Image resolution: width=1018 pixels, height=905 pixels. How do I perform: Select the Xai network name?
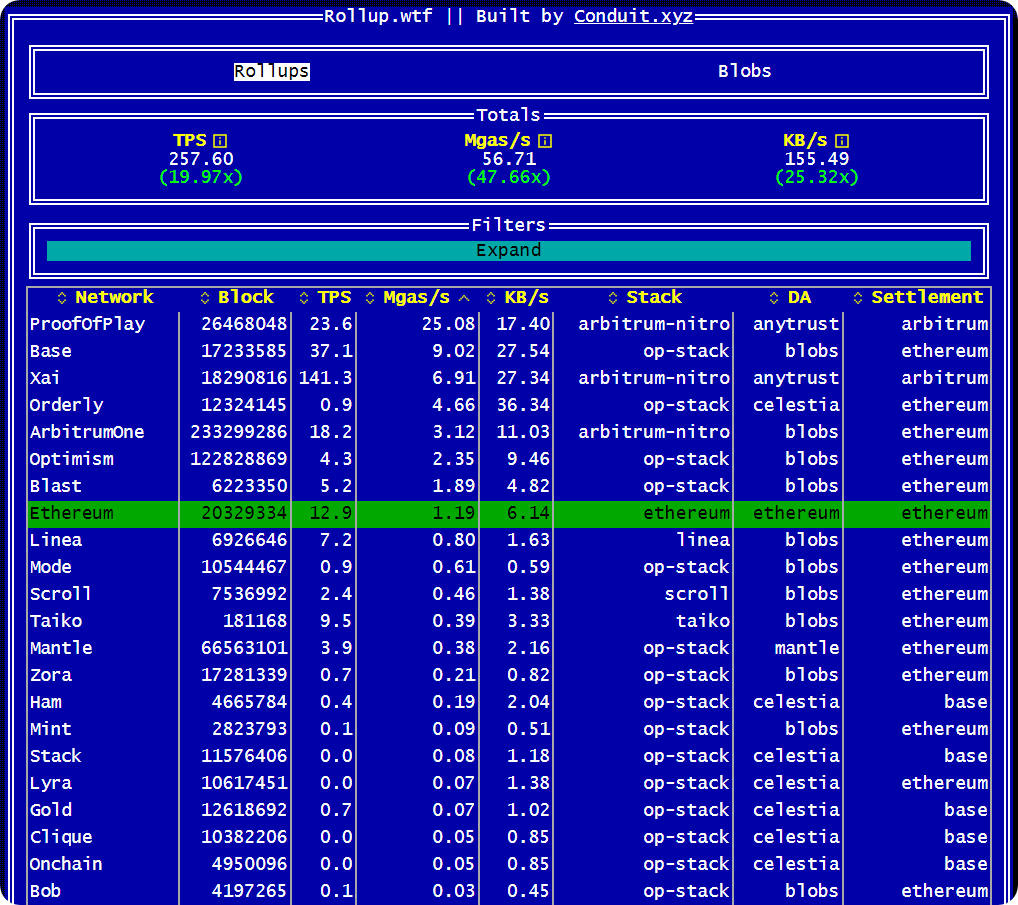[45, 378]
